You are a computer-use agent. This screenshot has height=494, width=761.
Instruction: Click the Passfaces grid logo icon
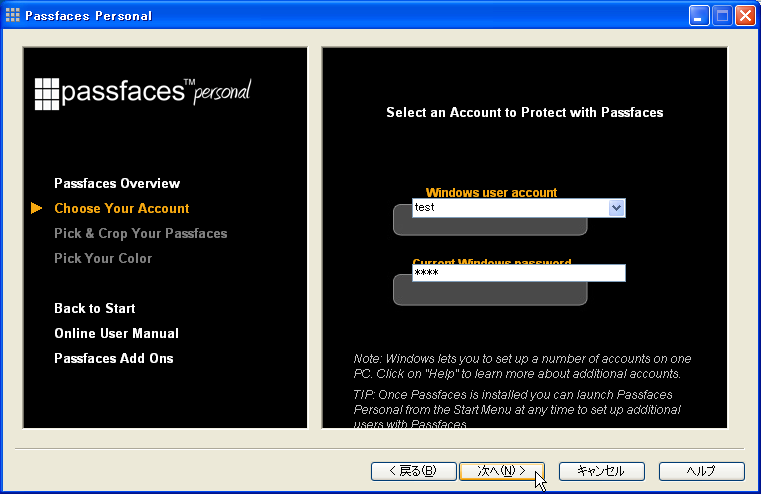pos(47,94)
